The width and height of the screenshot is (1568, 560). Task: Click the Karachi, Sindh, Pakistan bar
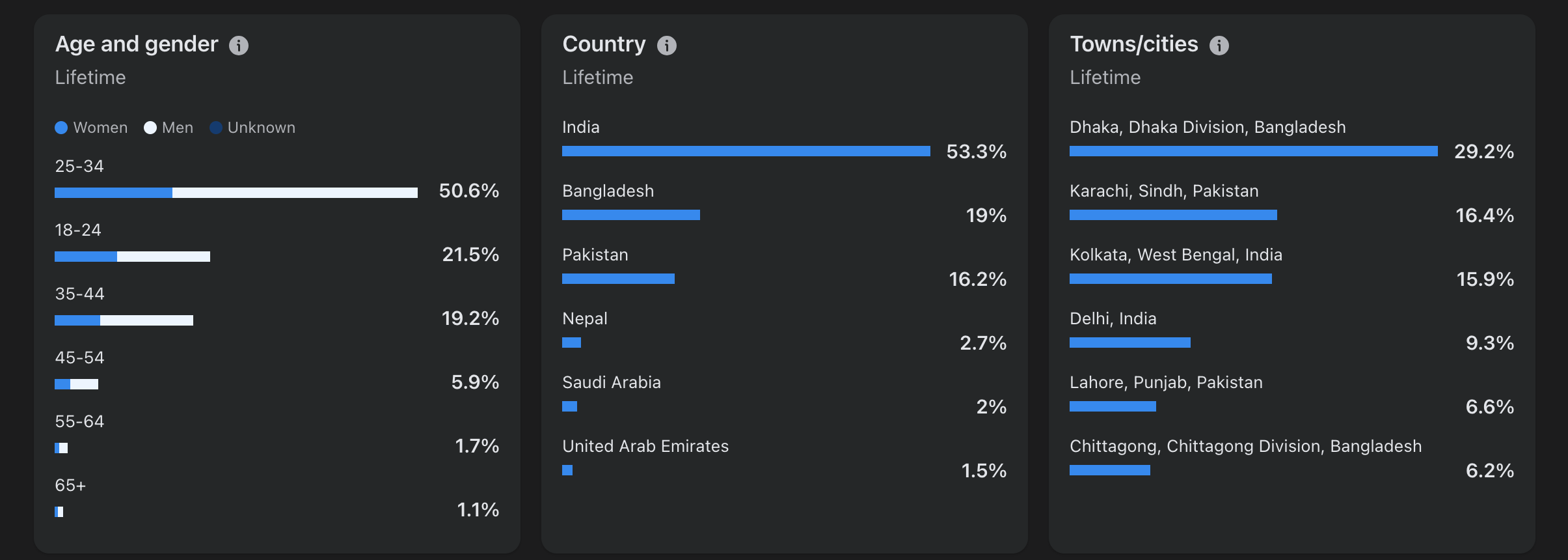(x=1173, y=215)
